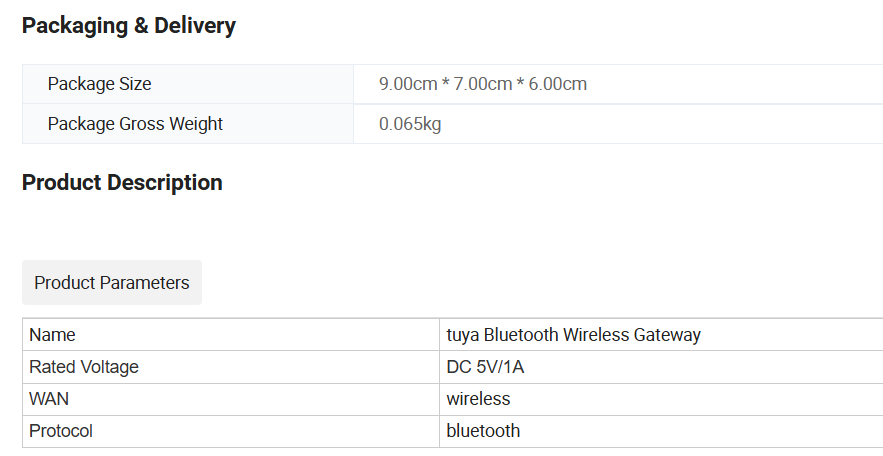Click the Package Size label cell
The width and height of the screenshot is (883, 456).
[x=188, y=84]
